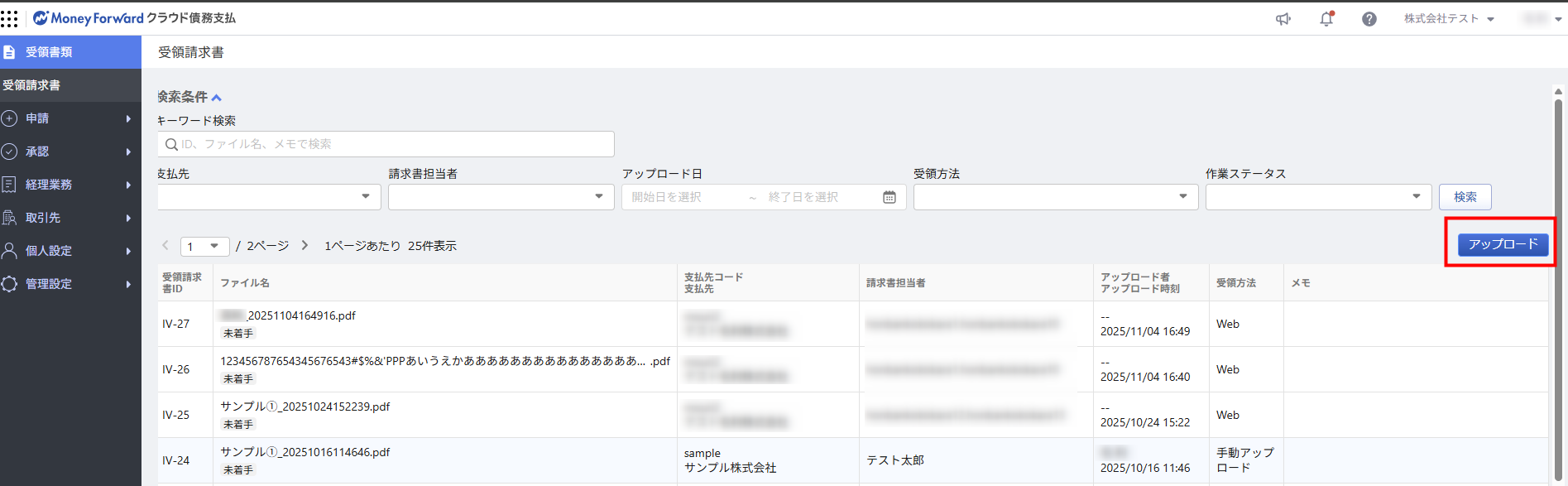Click the announcements megaphone icon
Image resolution: width=1568 pixels, height=486 pixels.
(1283, 19)
